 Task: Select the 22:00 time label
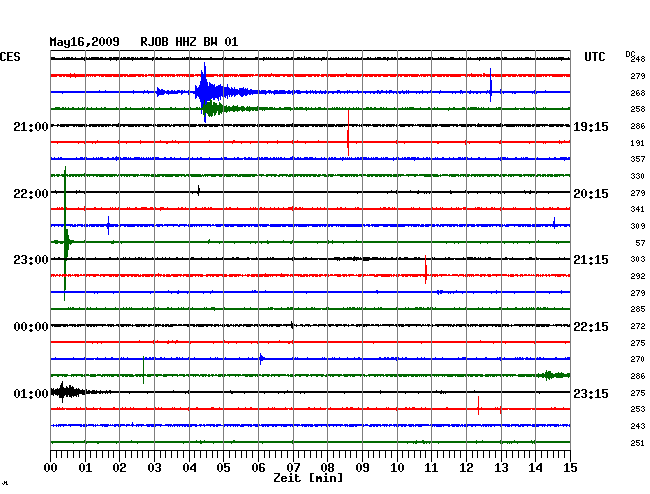point(31,194)
